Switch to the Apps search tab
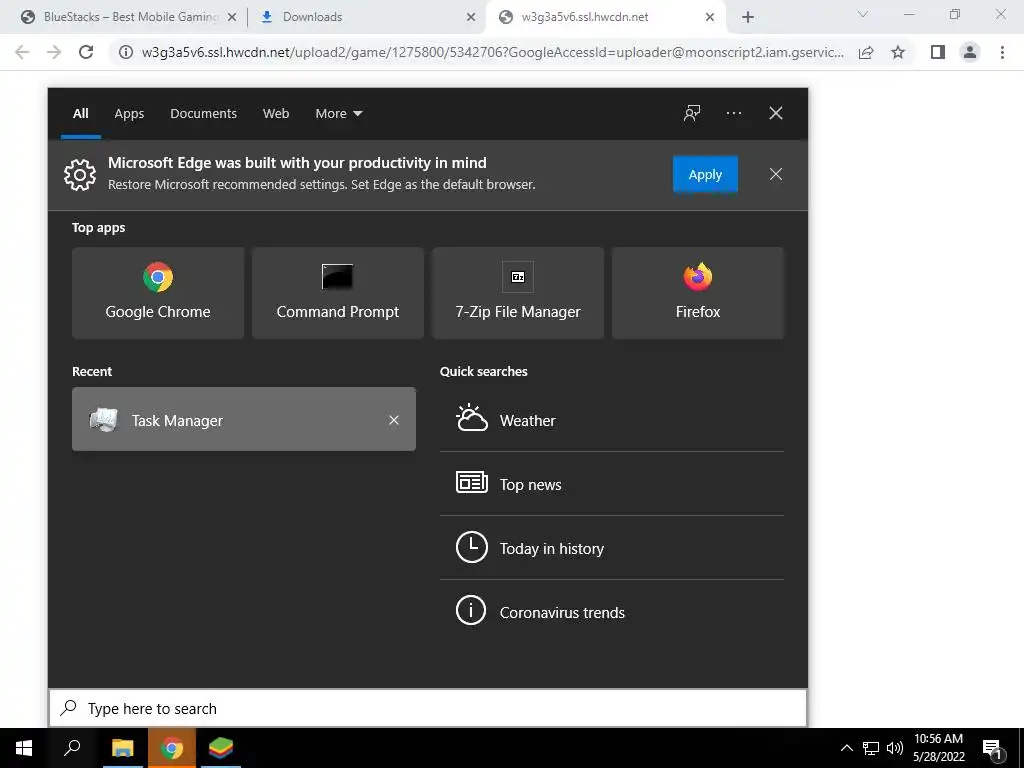 click(x=129, y=114)
